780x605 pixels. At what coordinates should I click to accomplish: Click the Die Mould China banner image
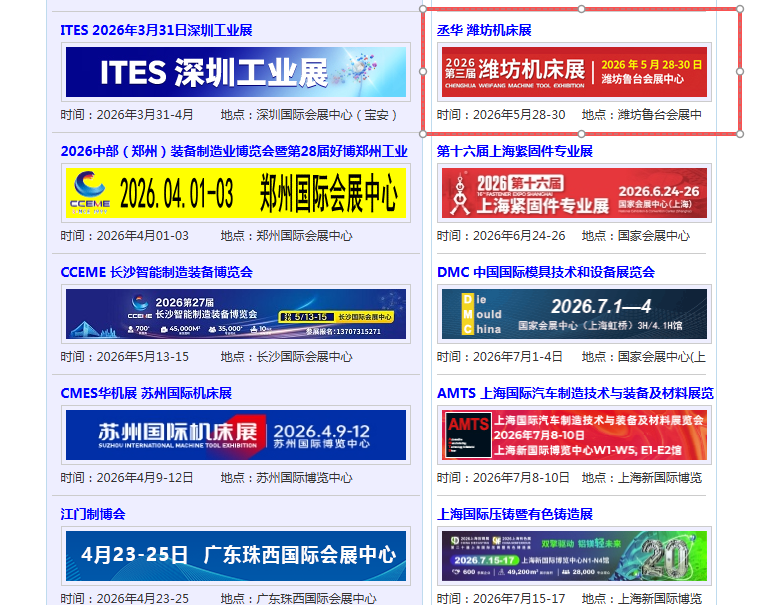(x=574, y=314)
